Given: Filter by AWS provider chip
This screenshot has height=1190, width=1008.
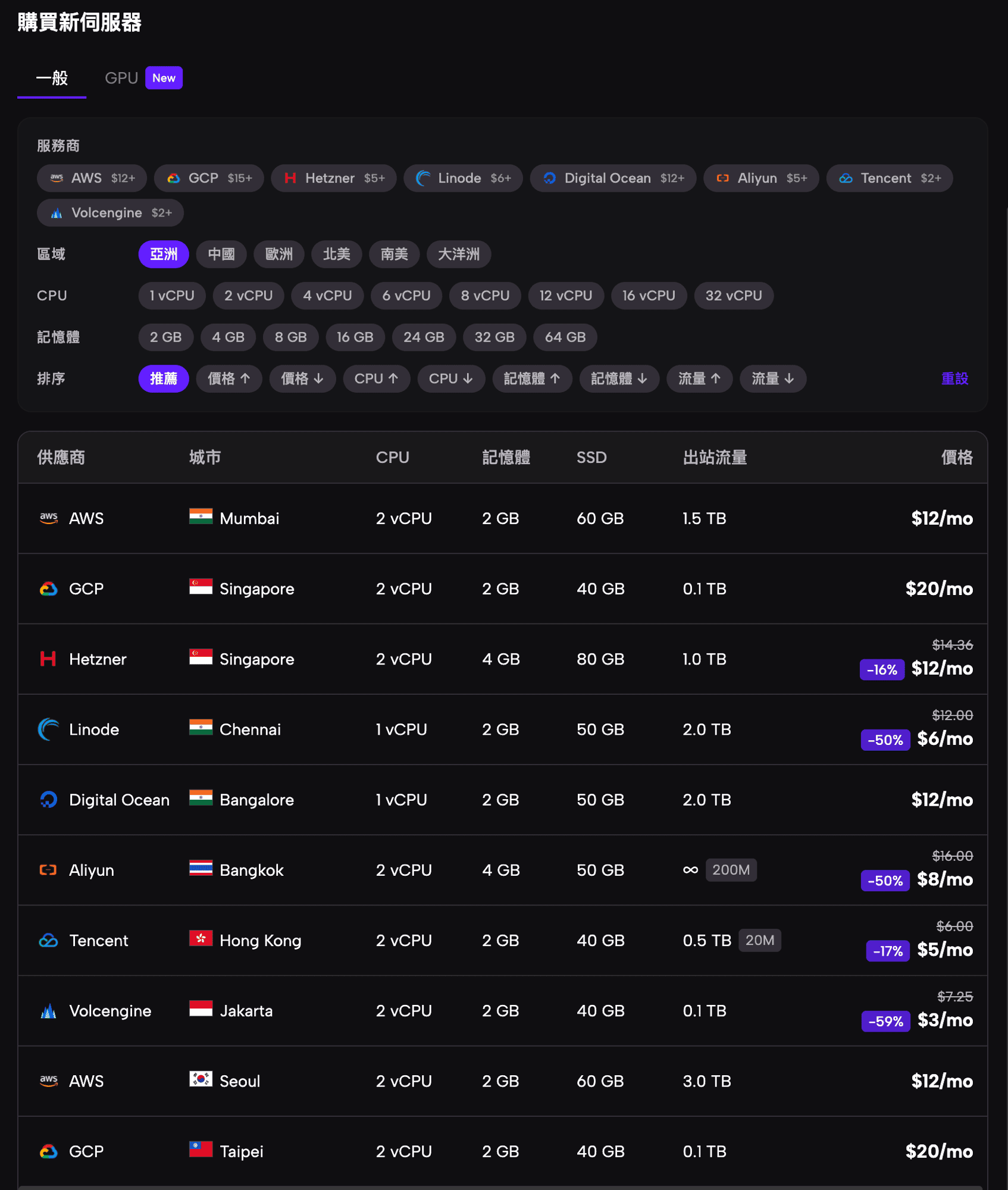Looking at the screenshot, I should 92,178.
